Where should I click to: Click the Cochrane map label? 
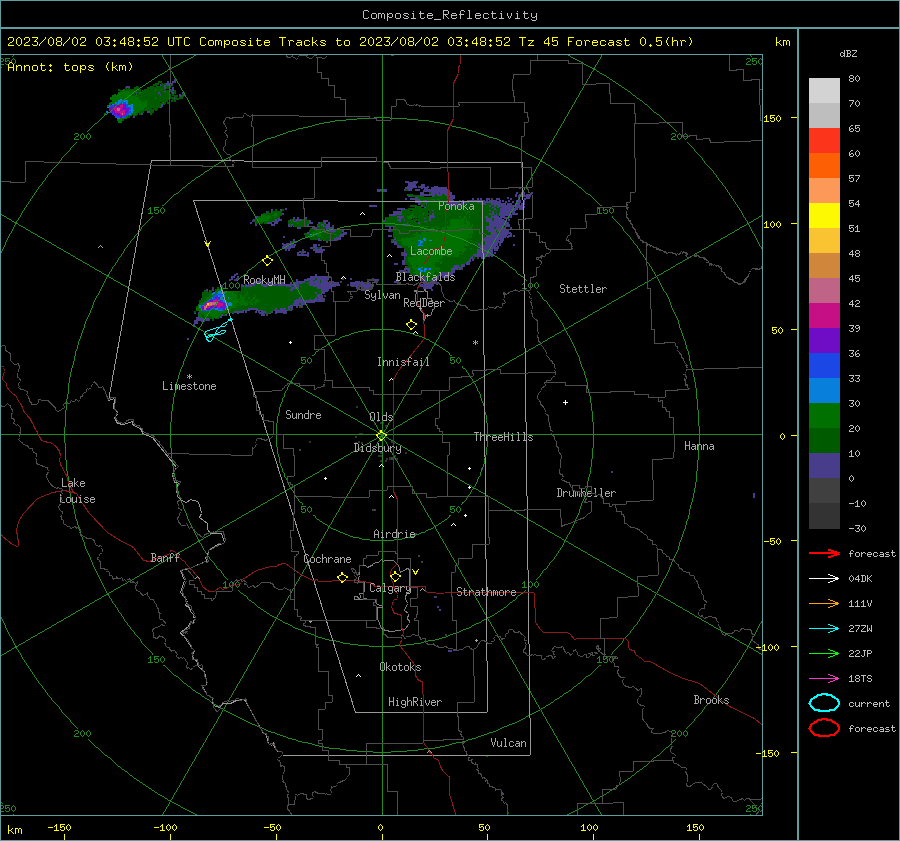327,559
